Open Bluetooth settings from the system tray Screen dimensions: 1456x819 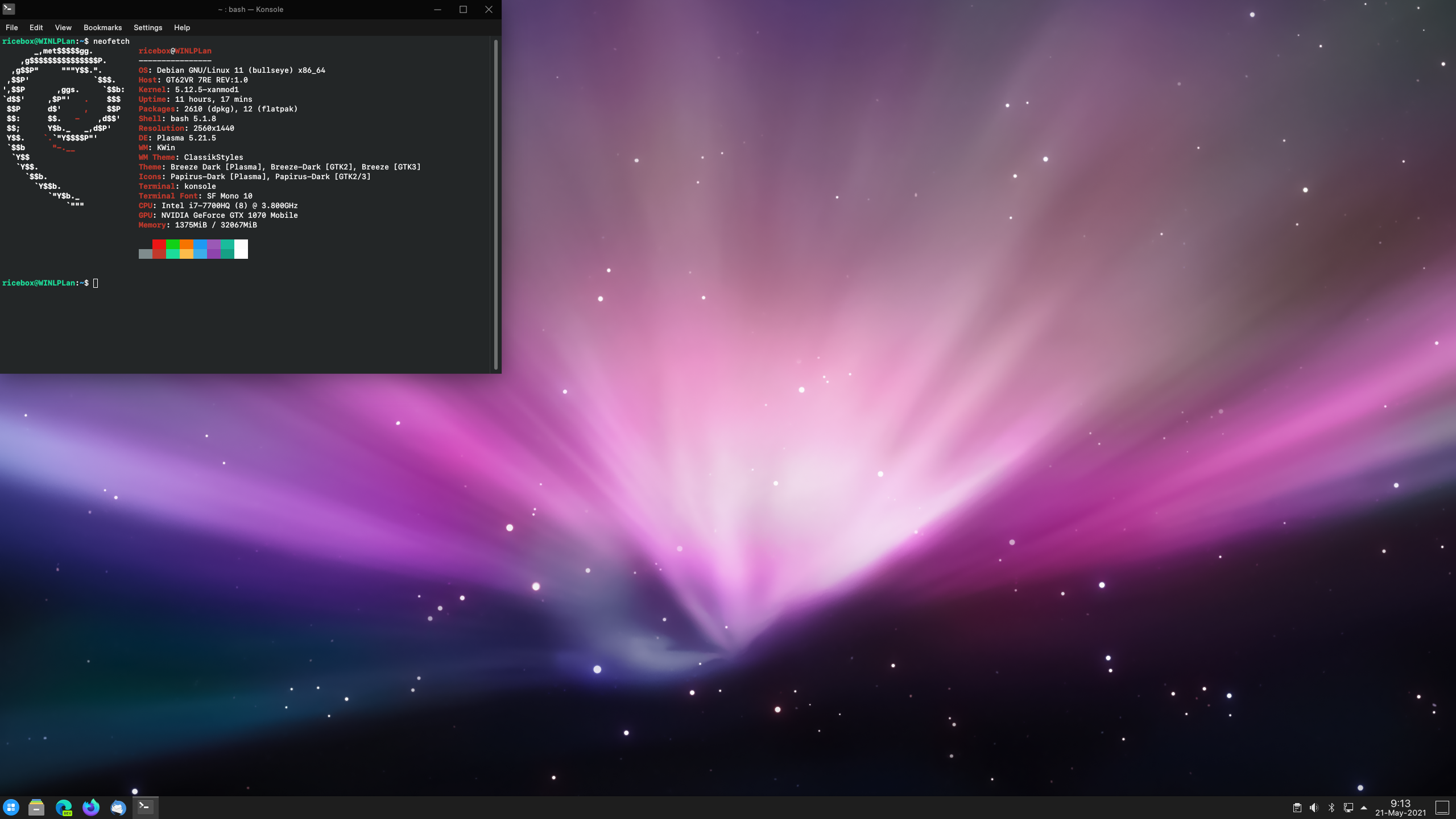[1330, 808]
